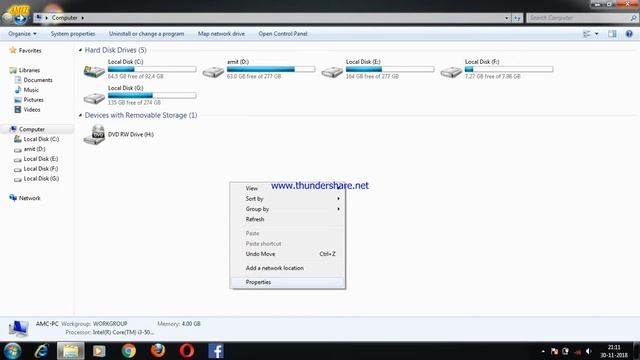Select Undo Move in context menu
Viewport: 640px width, 360px height.
(287, 254)
